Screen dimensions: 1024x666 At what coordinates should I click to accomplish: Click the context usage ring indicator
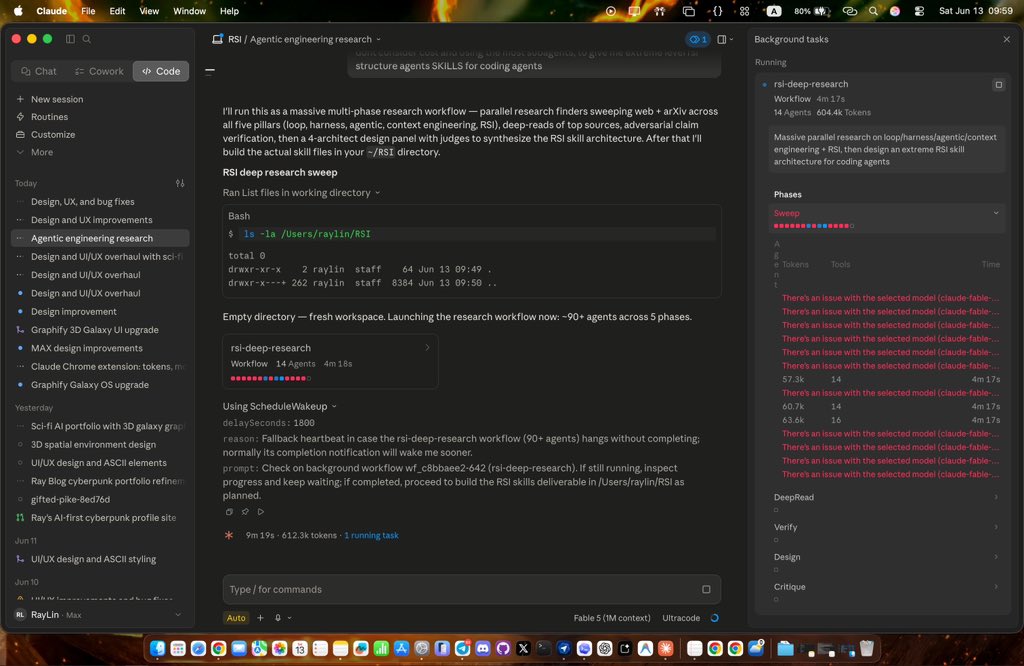pos(714,618)
